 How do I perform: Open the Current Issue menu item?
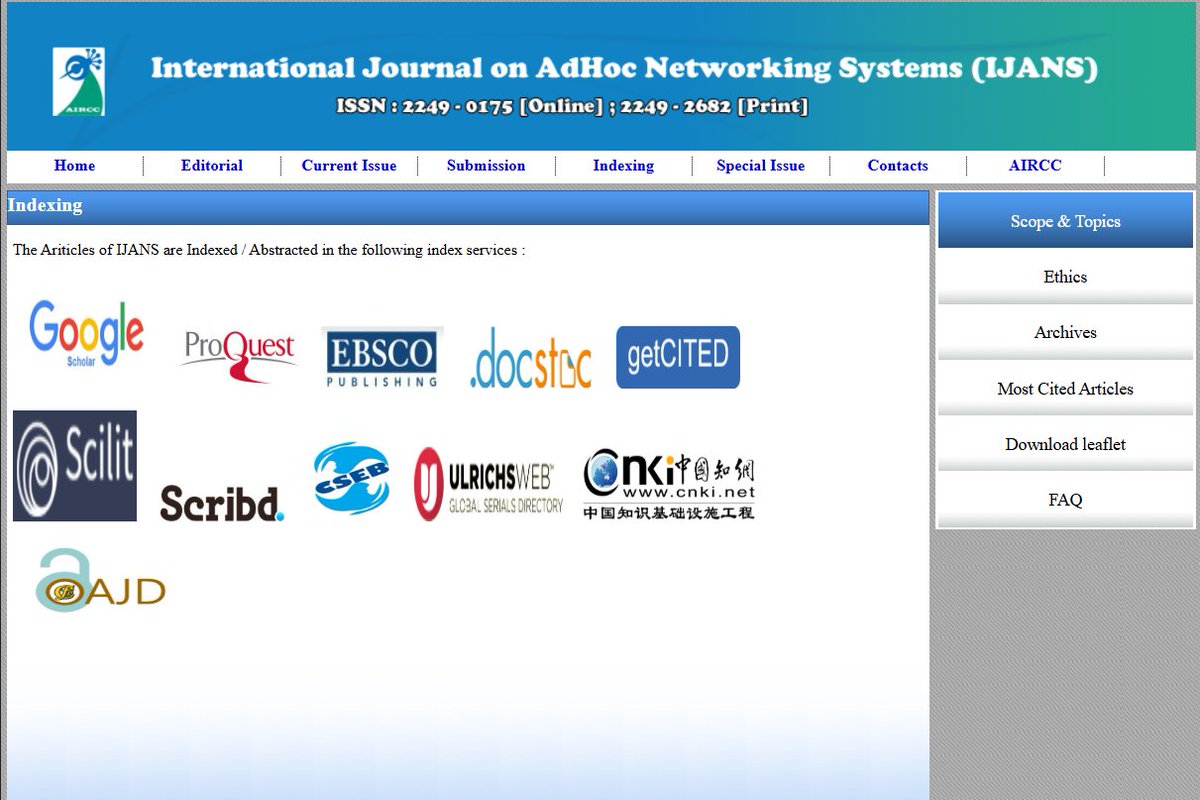point(349,166)
